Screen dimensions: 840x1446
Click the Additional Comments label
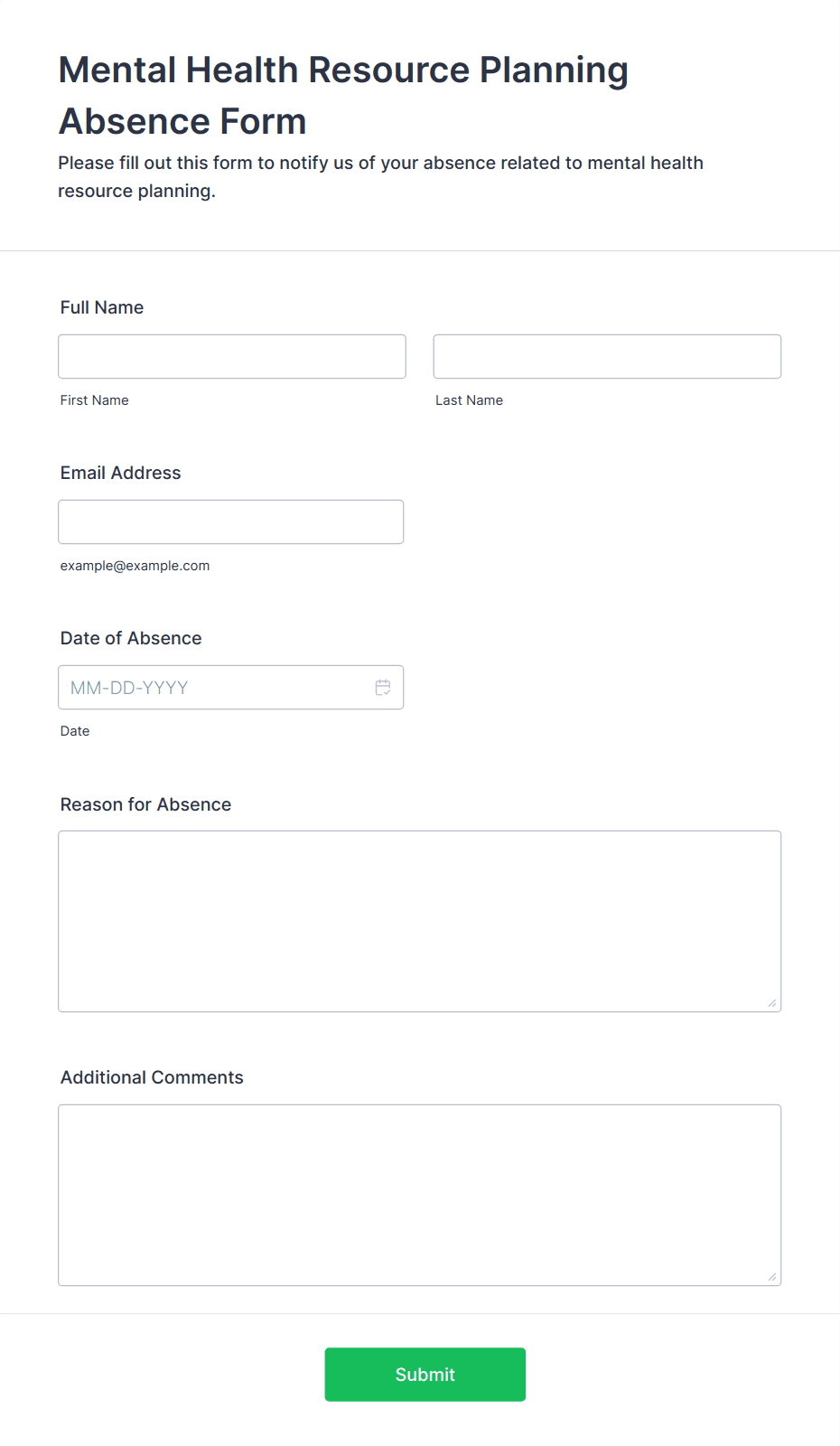tap(152, 1077)
